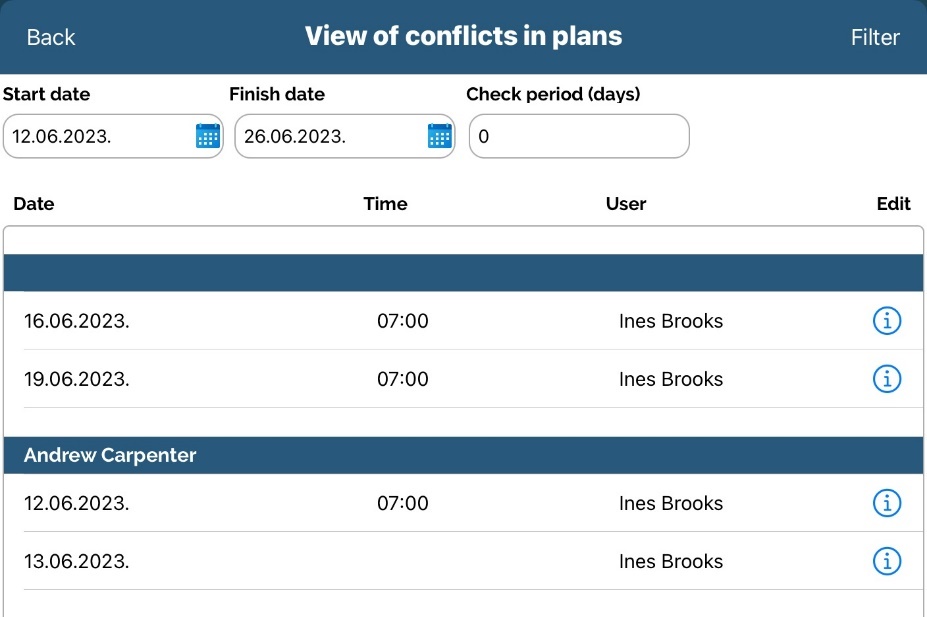Open calendar picker for Start date

pyautogui.click(x=207, y=137)
